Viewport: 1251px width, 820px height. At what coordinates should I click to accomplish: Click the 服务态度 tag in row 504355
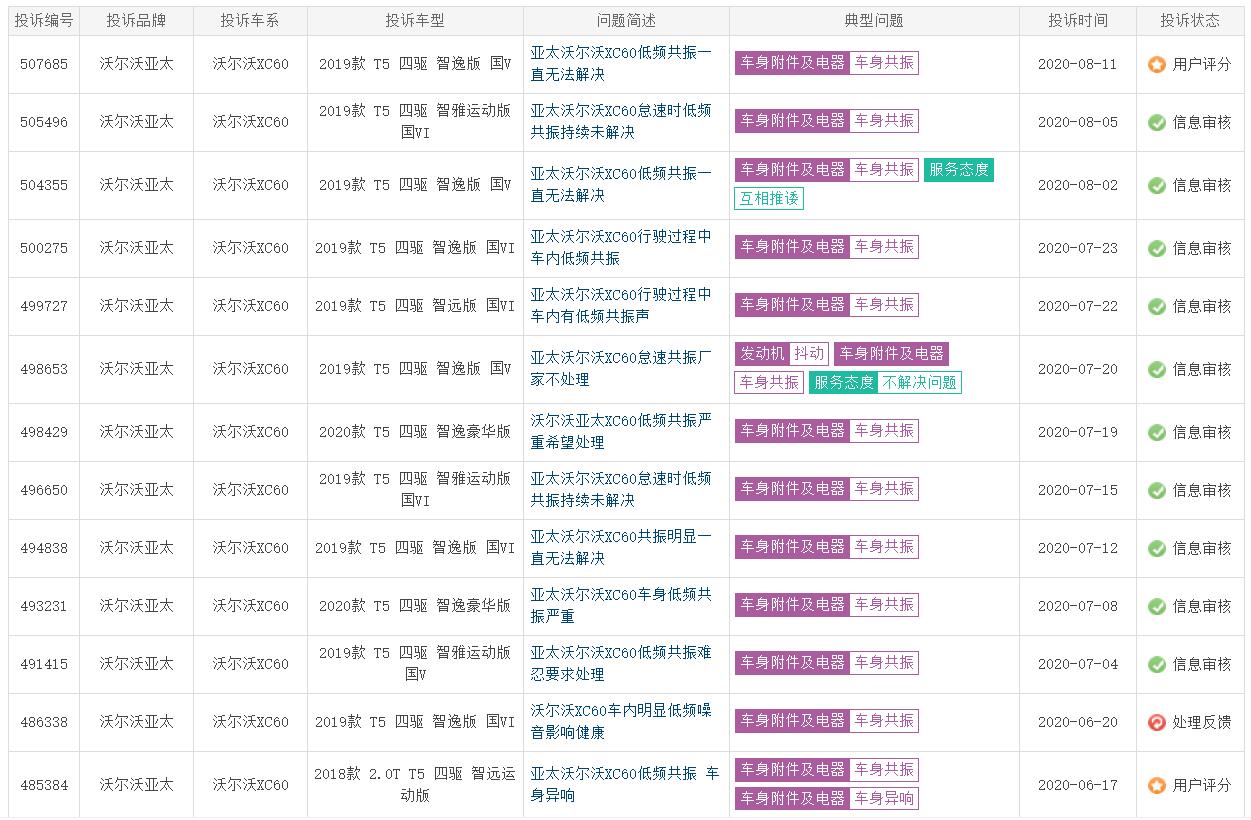point(958,169)
